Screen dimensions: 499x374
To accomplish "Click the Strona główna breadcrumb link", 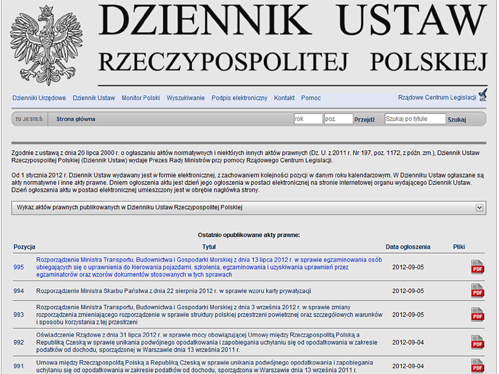I will (x=76, y=119).
